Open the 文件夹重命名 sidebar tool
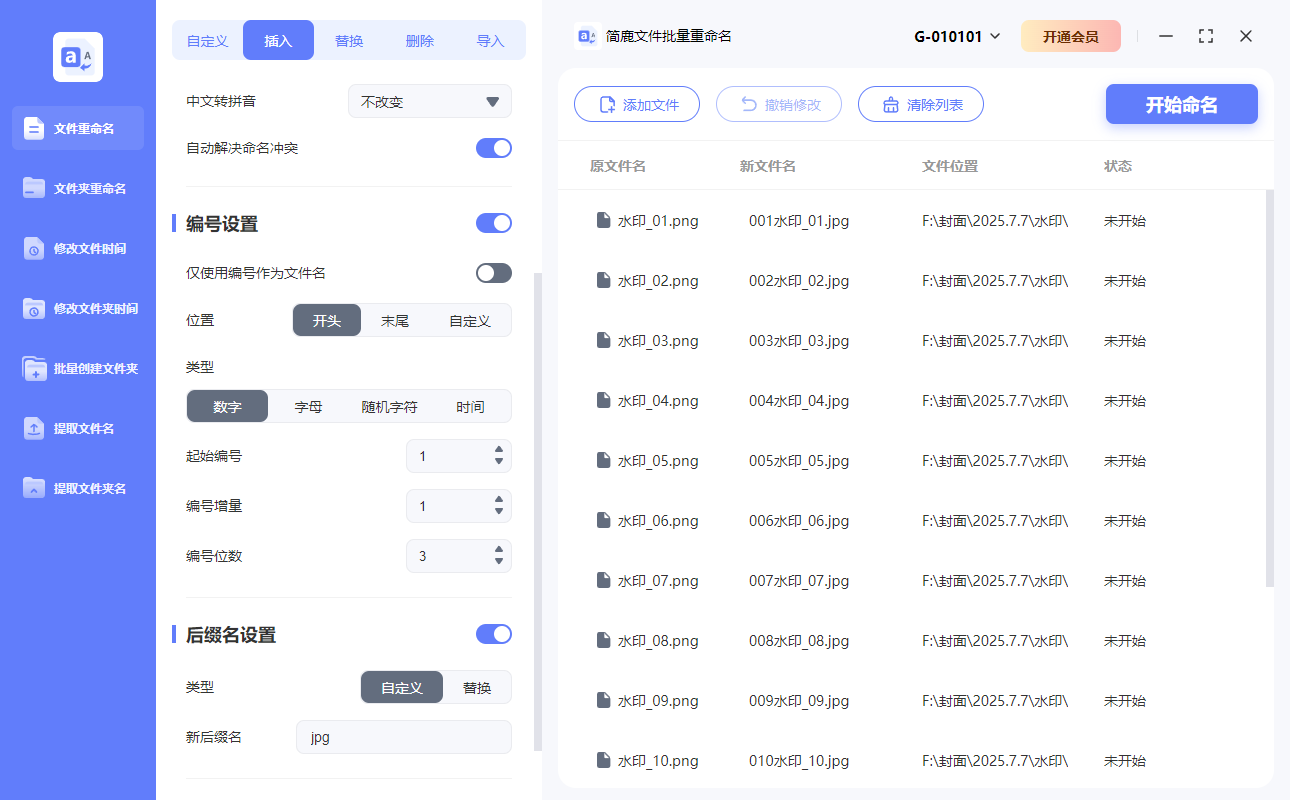 tap(77, 188)
